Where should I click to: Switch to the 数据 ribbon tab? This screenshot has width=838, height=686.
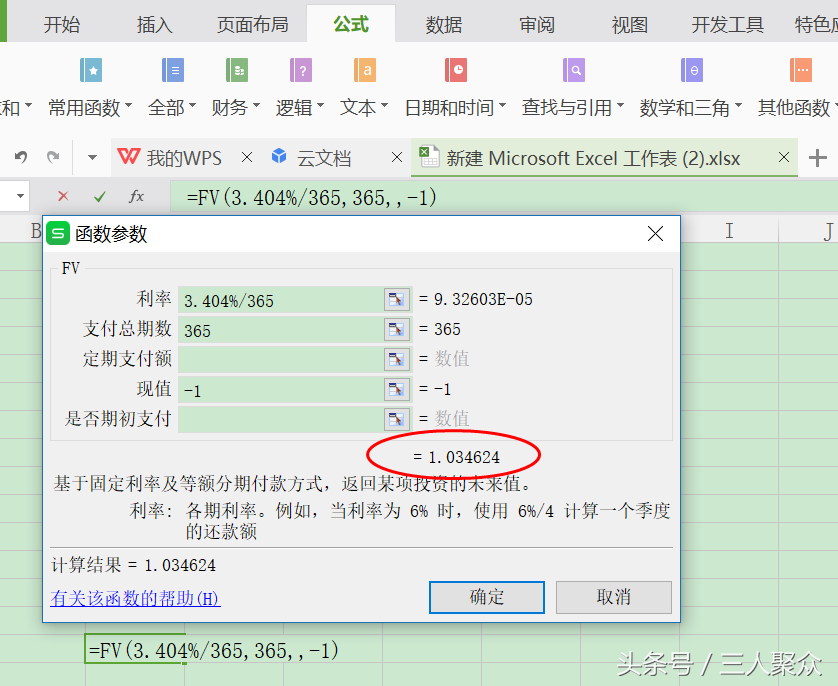coord(444,25)
